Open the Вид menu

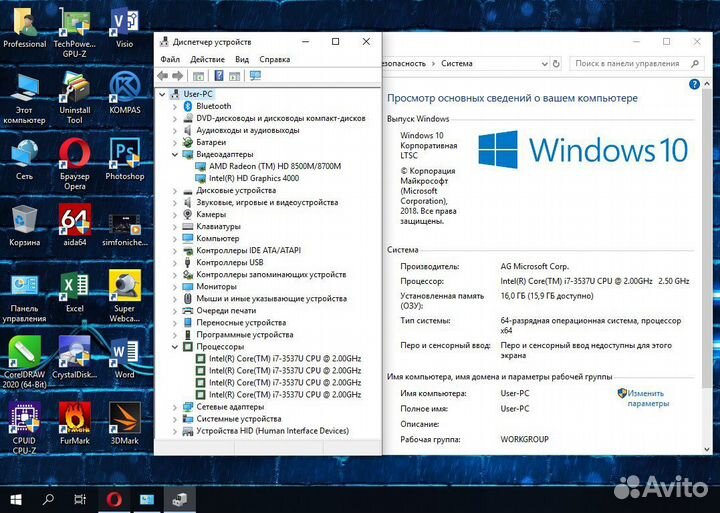pyautogui.click(x=242, y=59)
